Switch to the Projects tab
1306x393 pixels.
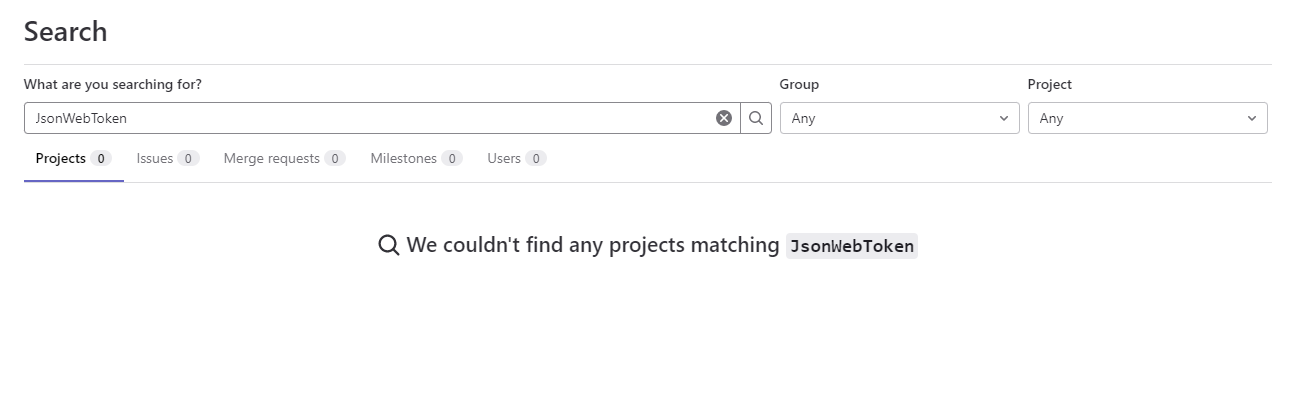coord(73,159)
